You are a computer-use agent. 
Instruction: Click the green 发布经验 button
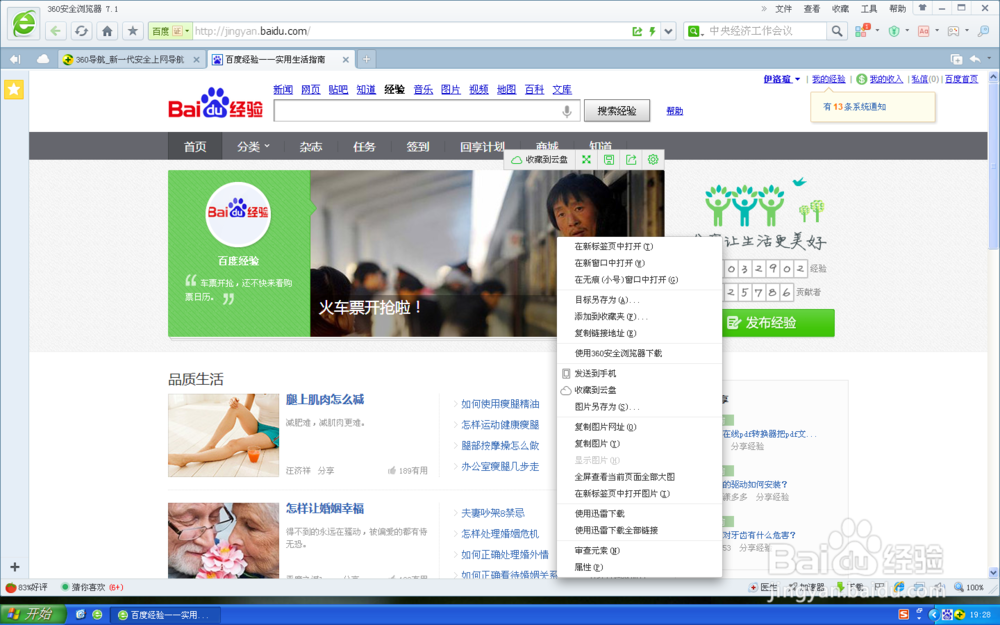778,323
